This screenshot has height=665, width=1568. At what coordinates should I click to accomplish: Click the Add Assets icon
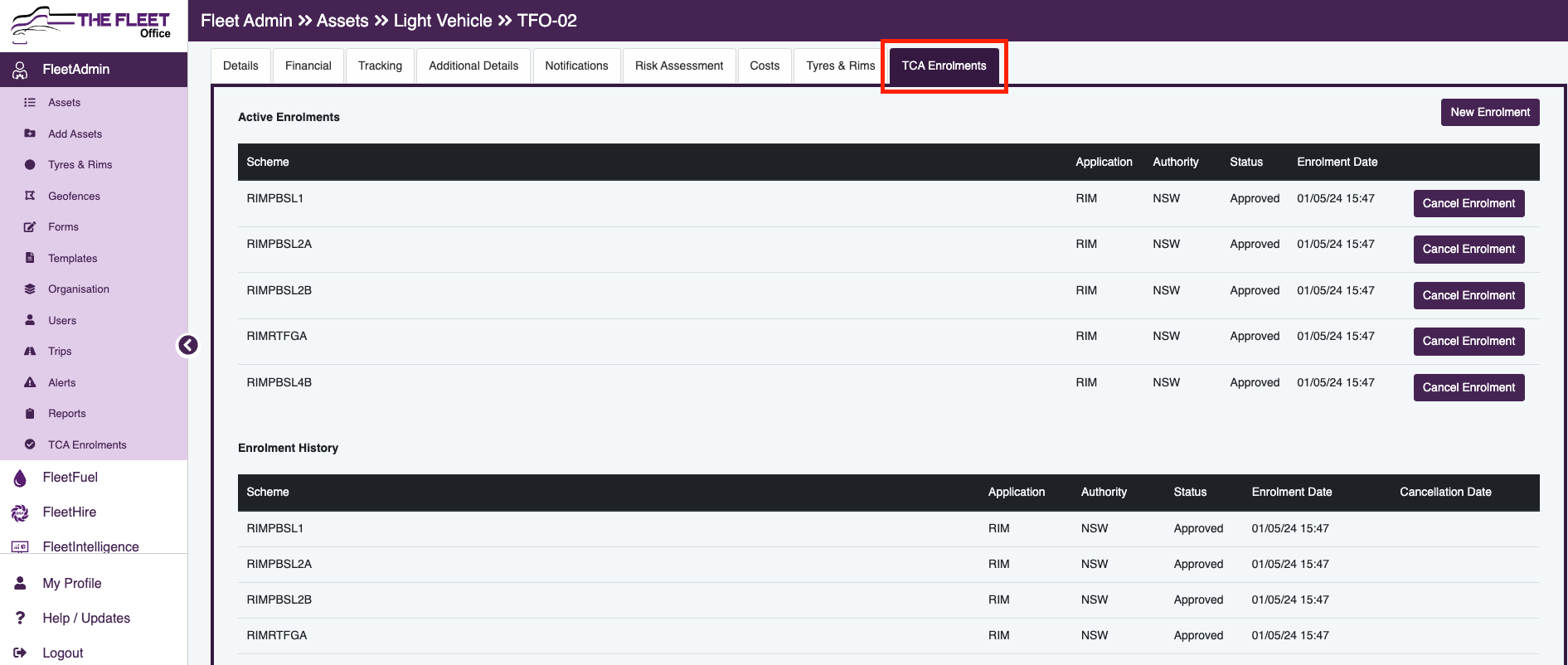[x=30, y=133]
